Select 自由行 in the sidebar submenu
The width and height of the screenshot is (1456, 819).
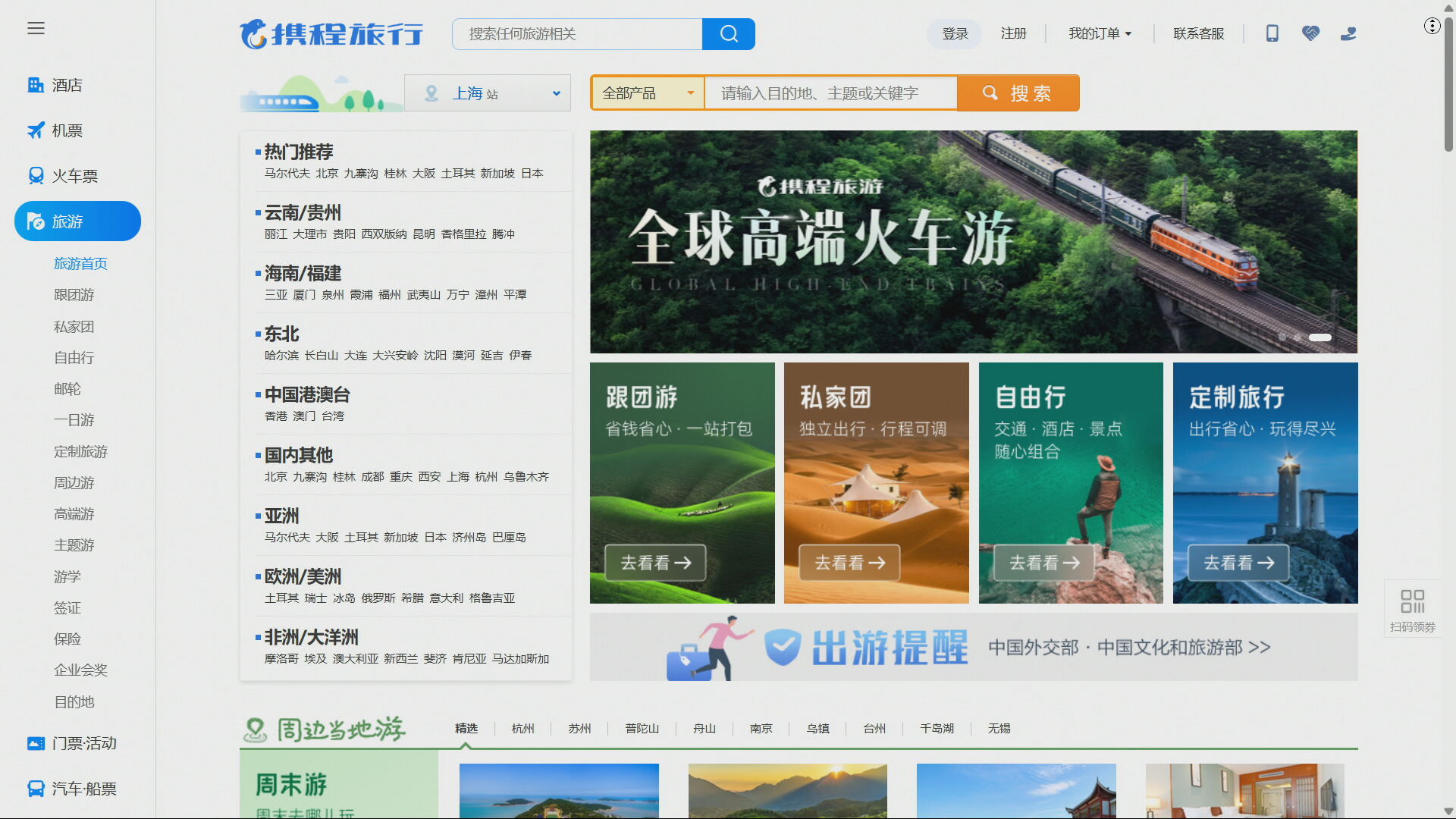coord(74,357)
